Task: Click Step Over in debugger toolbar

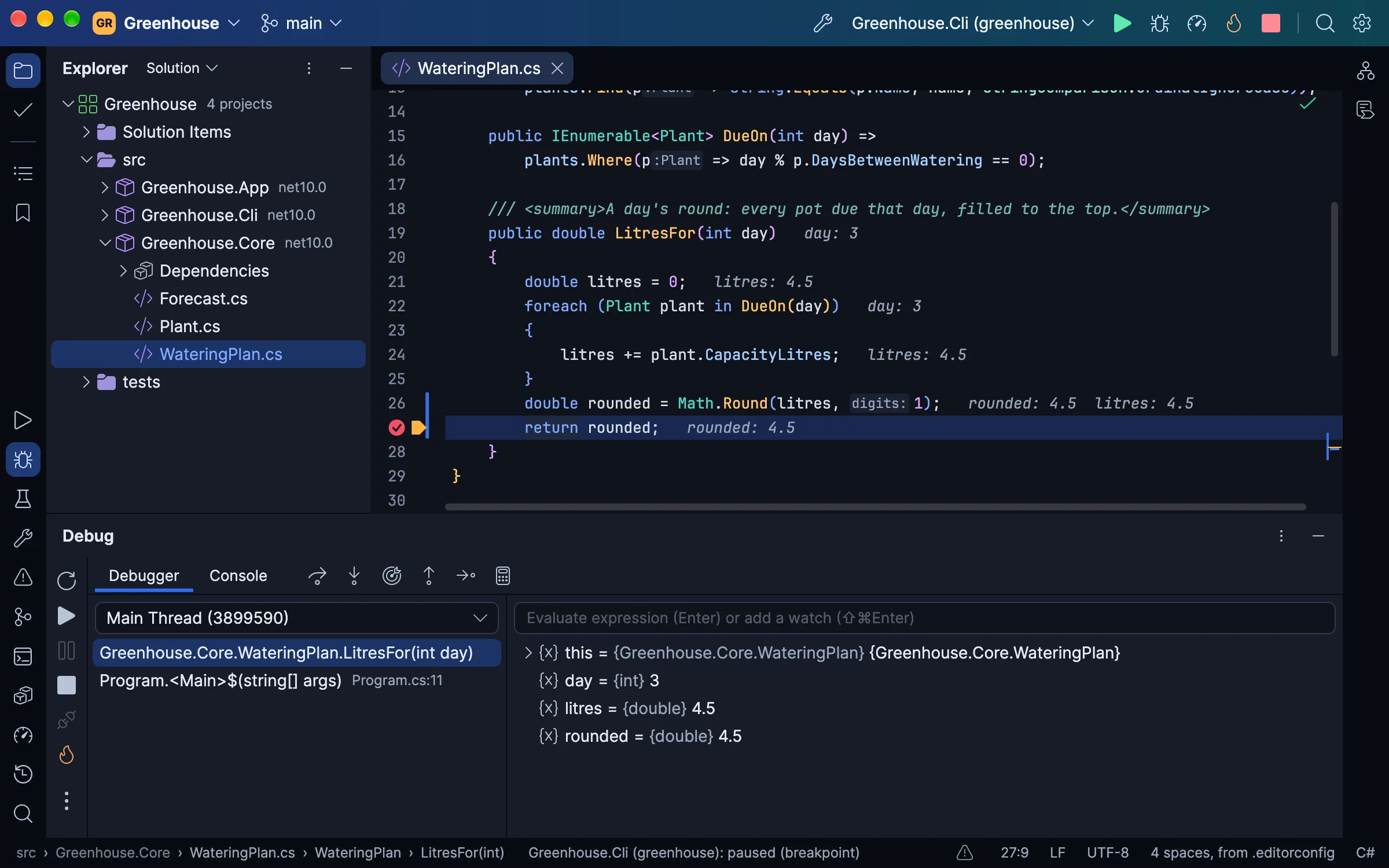Action: coord(317,576)
